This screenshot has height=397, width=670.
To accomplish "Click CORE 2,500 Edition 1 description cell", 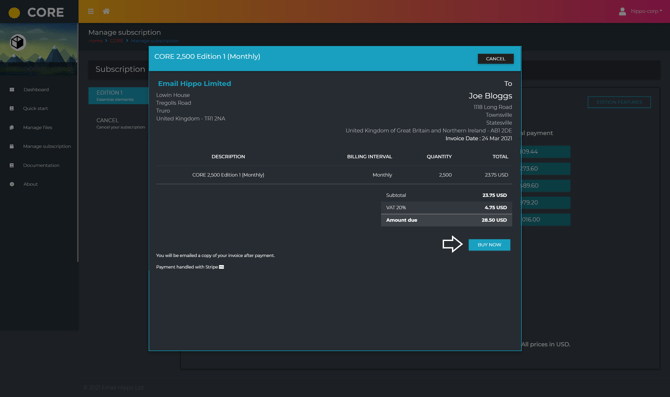I will coord(228,175).
